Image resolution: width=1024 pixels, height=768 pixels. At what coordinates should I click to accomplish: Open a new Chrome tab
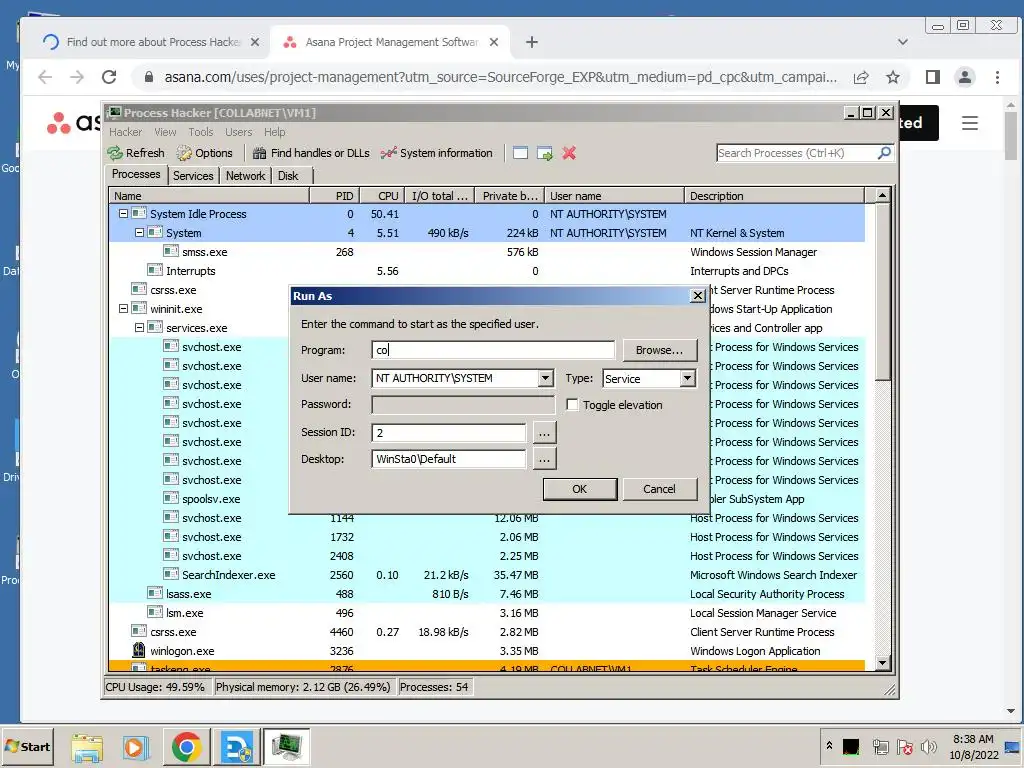532,42
